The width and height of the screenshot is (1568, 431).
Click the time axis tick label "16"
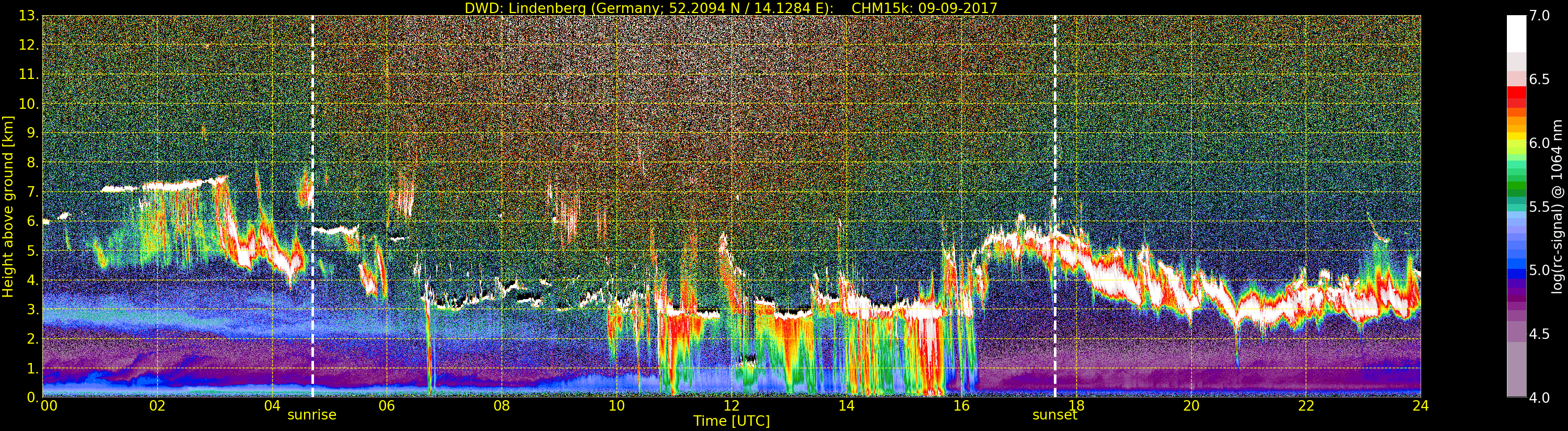click(x=961, y=405)
